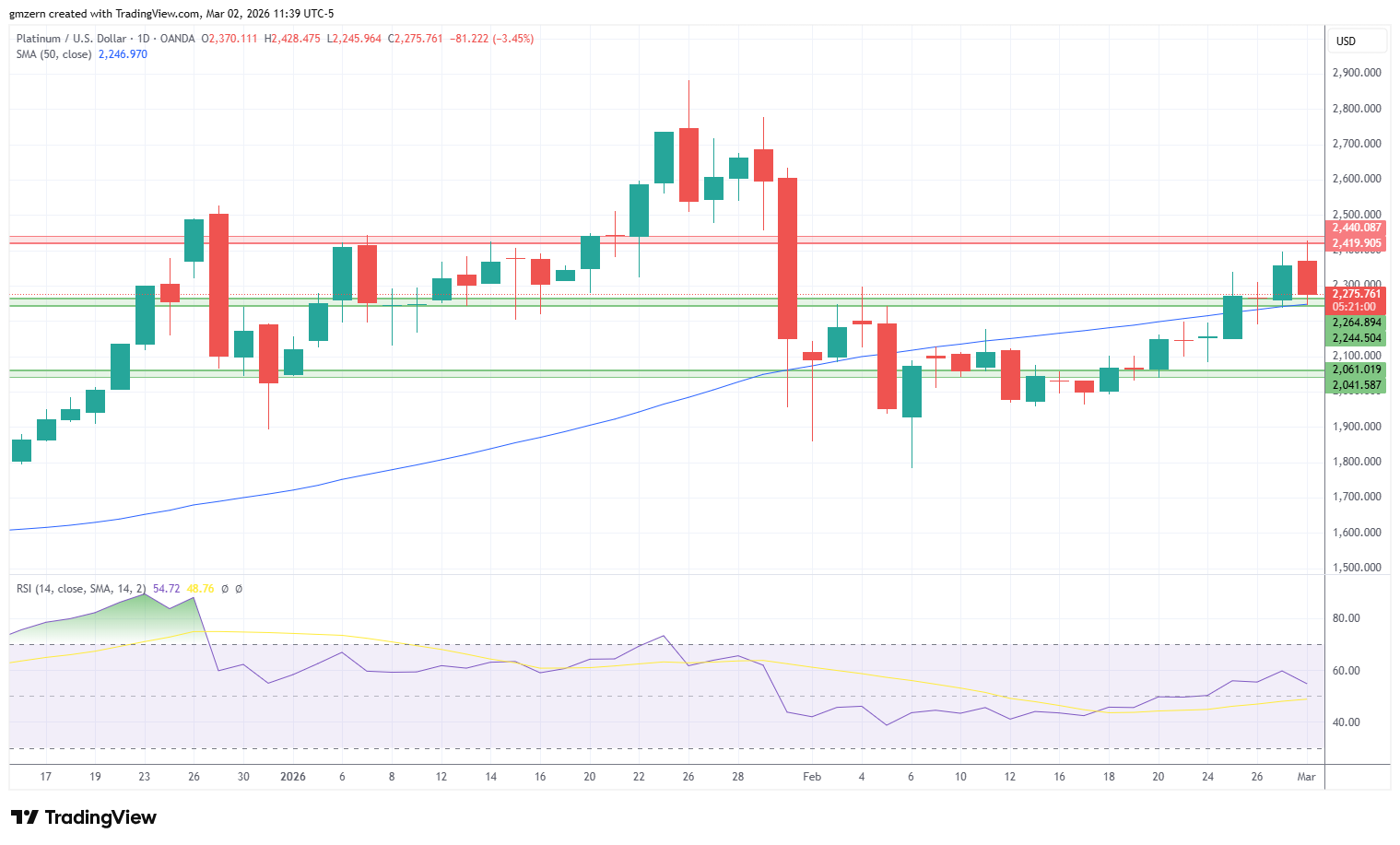The image size is (1400, 845).
Task: Click the high price H2,428.475
Action: click(x=292, y=39)
